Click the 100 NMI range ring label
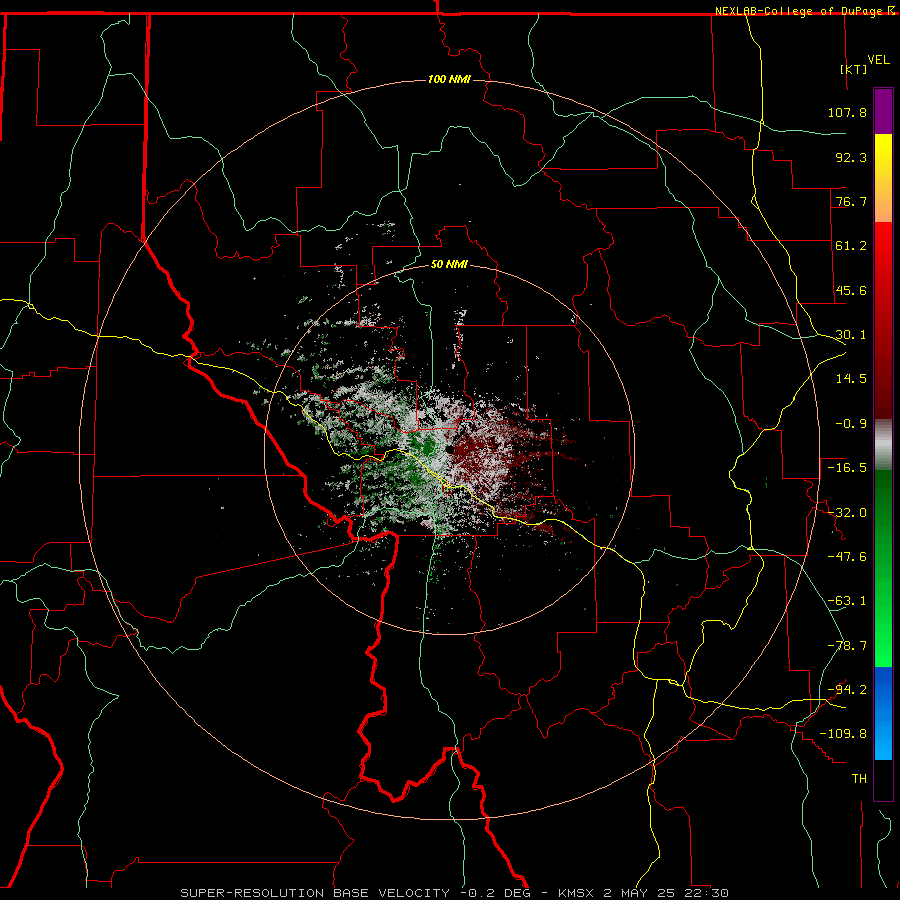900x900 pixels. [x=449, y=79]
